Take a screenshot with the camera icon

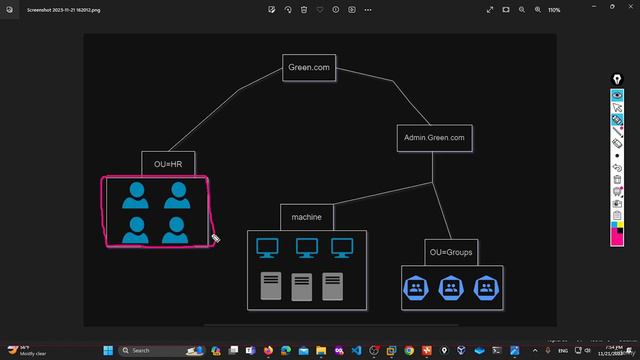617,204
